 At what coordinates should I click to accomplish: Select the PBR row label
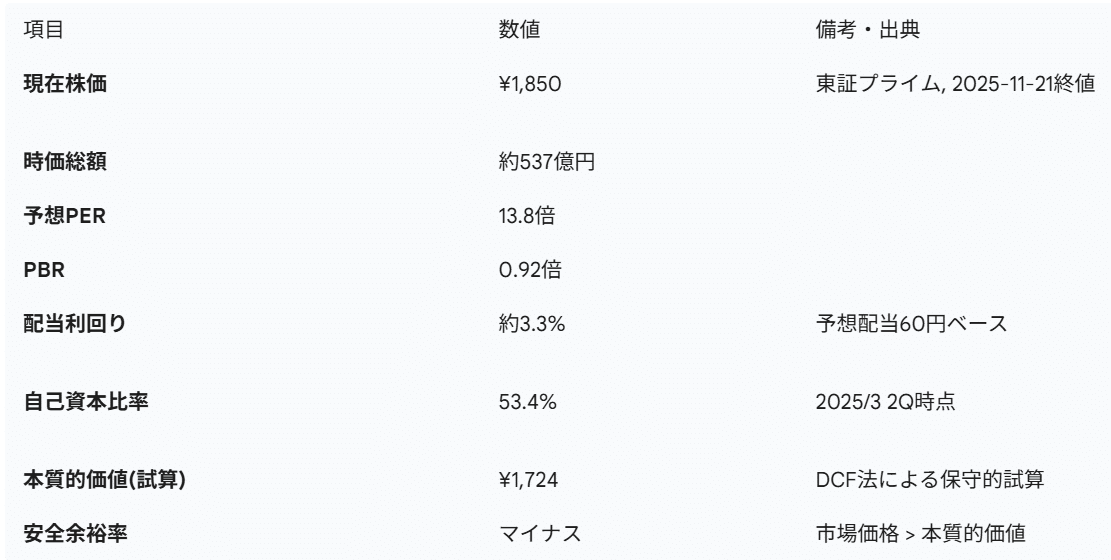pos(41,268)
